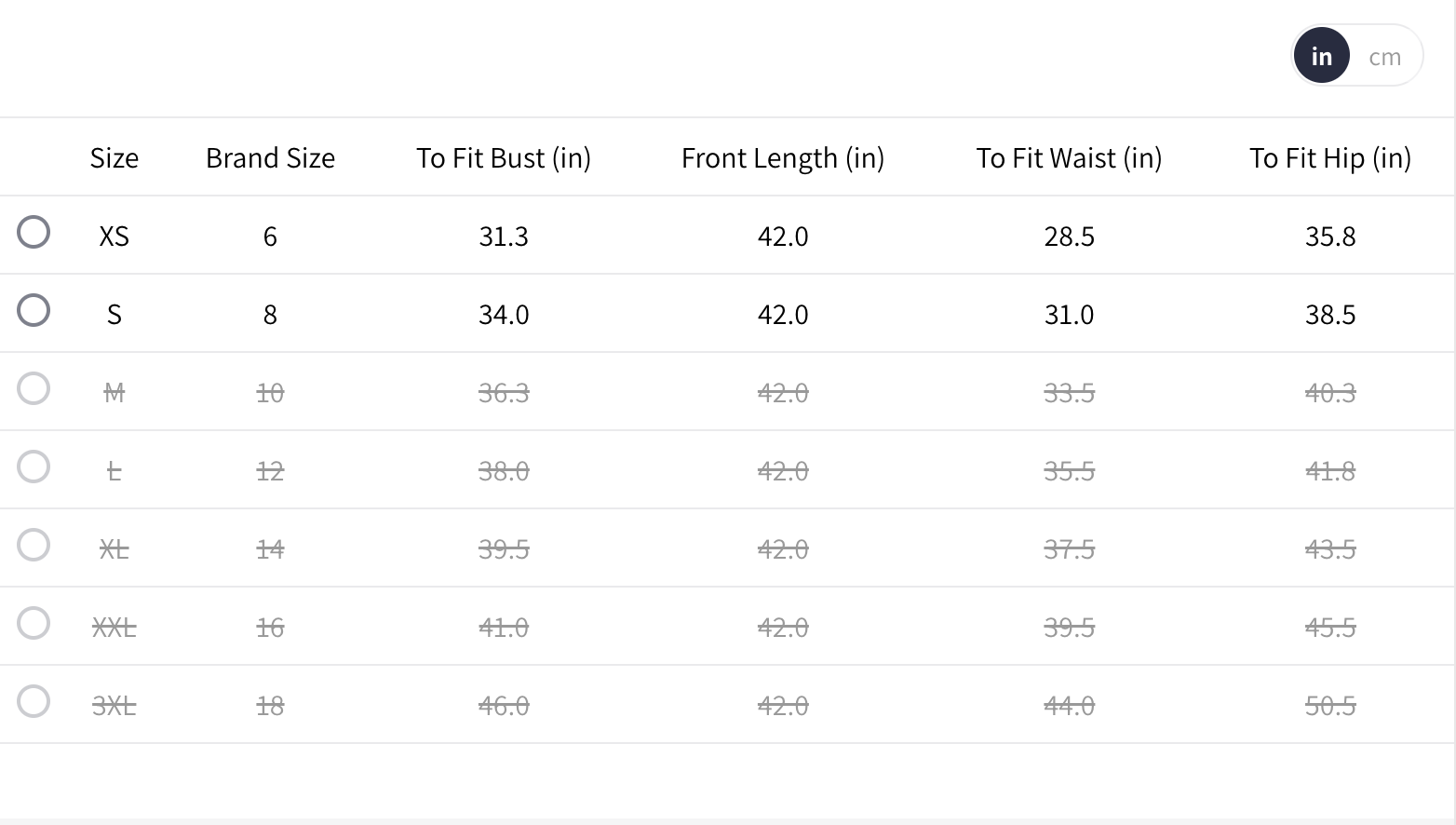Click the Brand Size column header
This screenshot has width=1456, height=825.
(270, 158)
